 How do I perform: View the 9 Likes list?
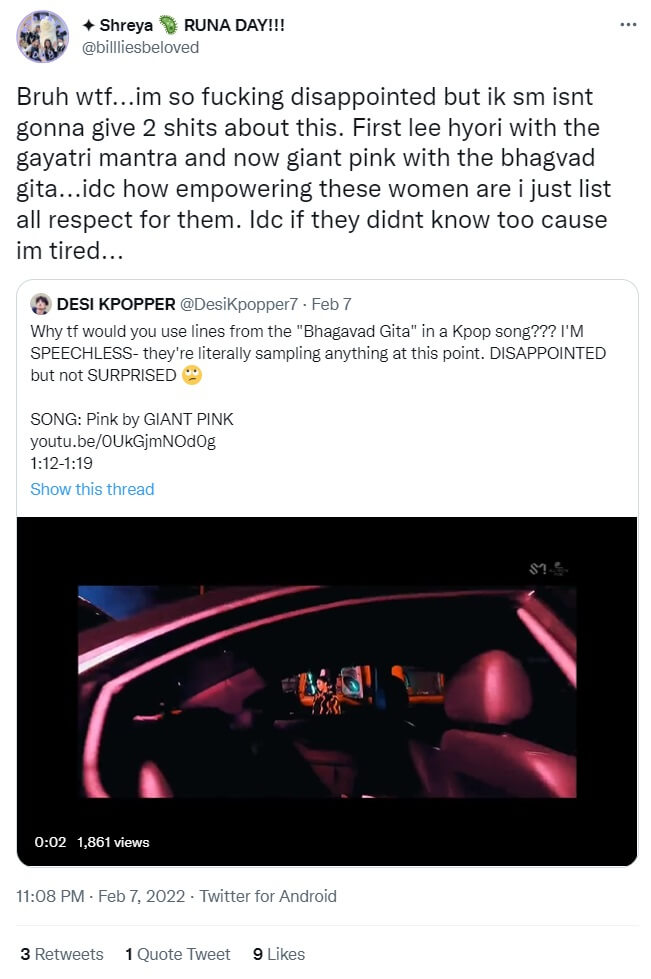click(279, 954)
